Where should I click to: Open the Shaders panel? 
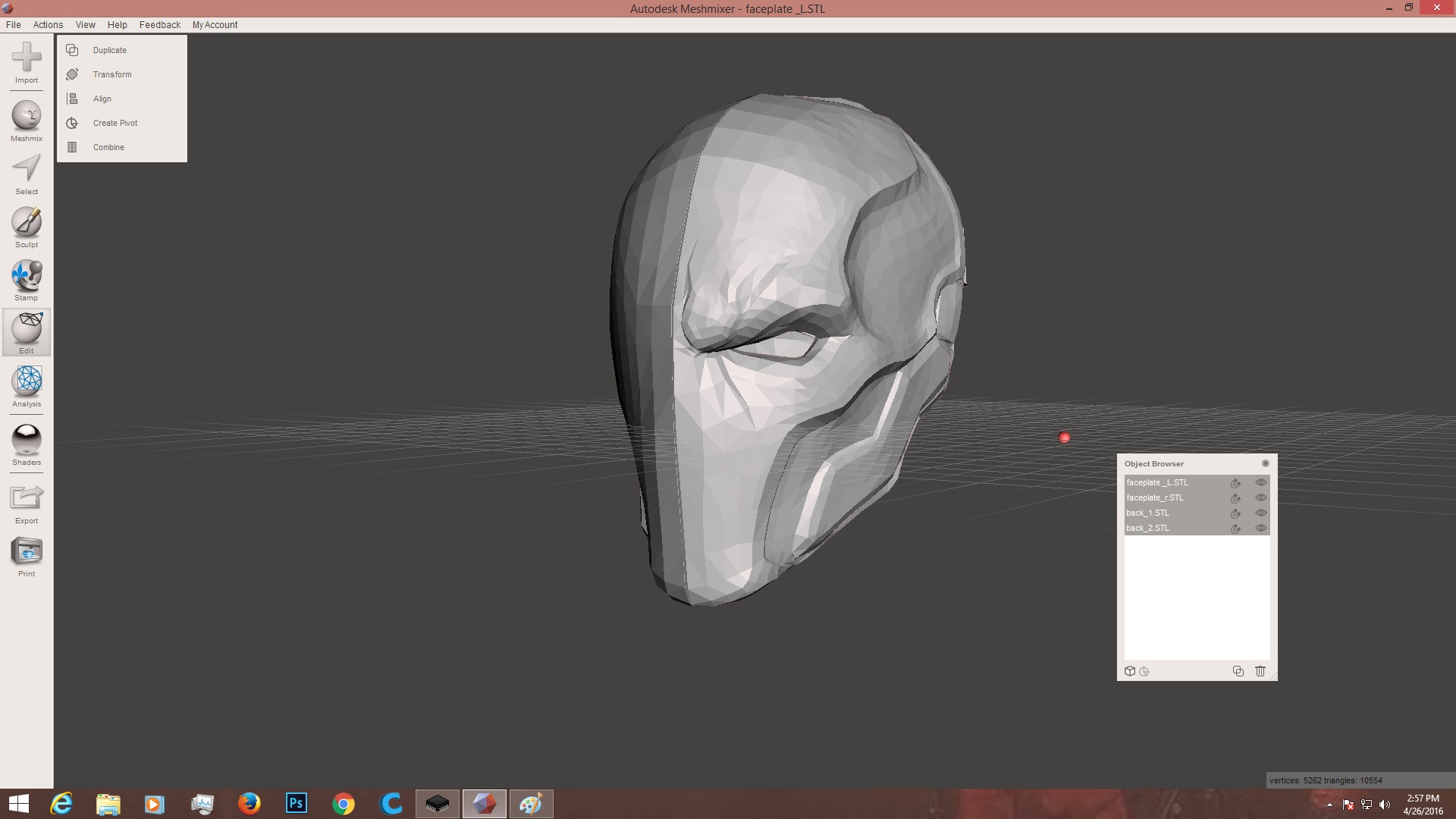[x=27, y=445]
